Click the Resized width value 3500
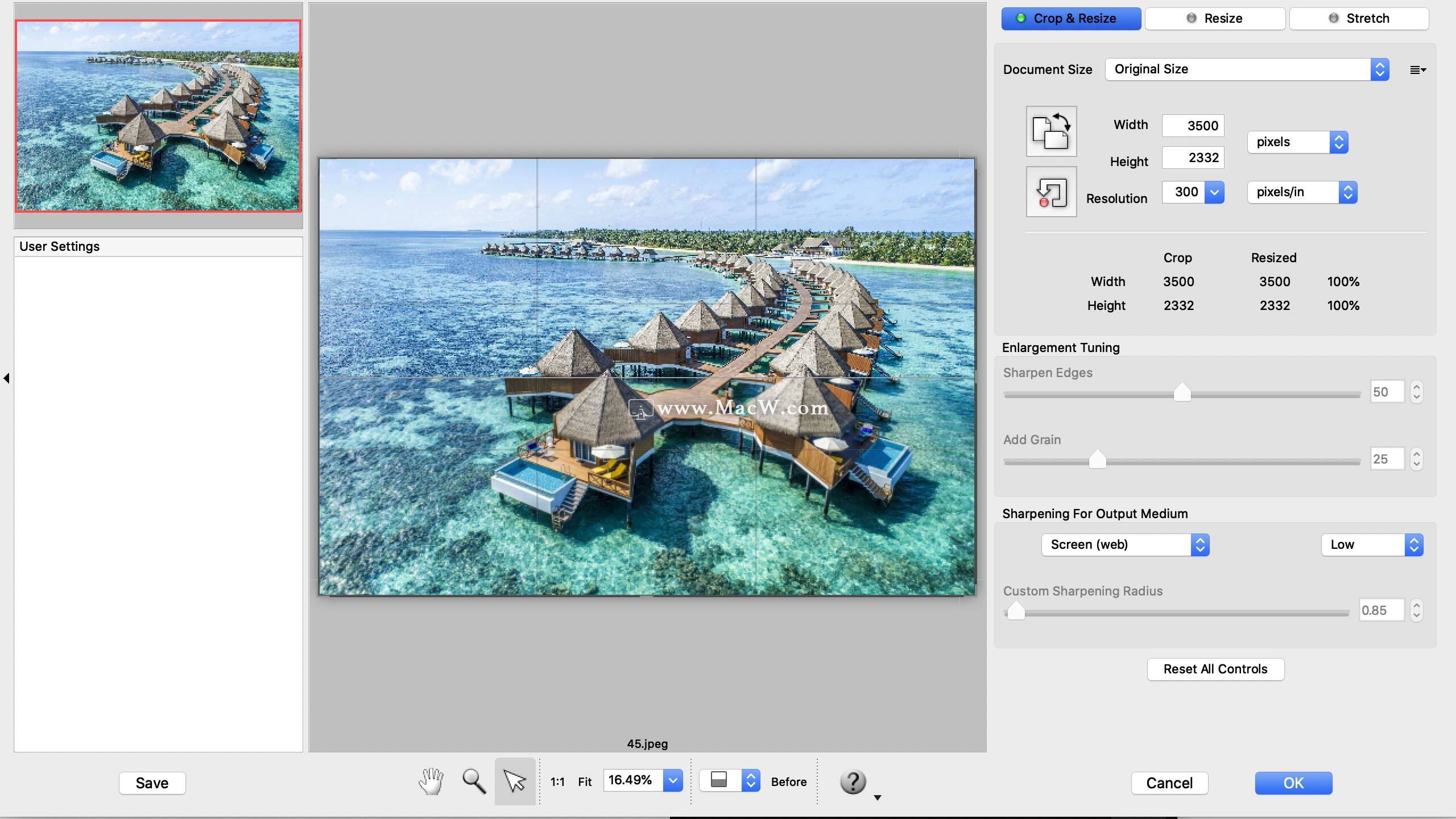The image size is (1456, 819). point(1275,282)
